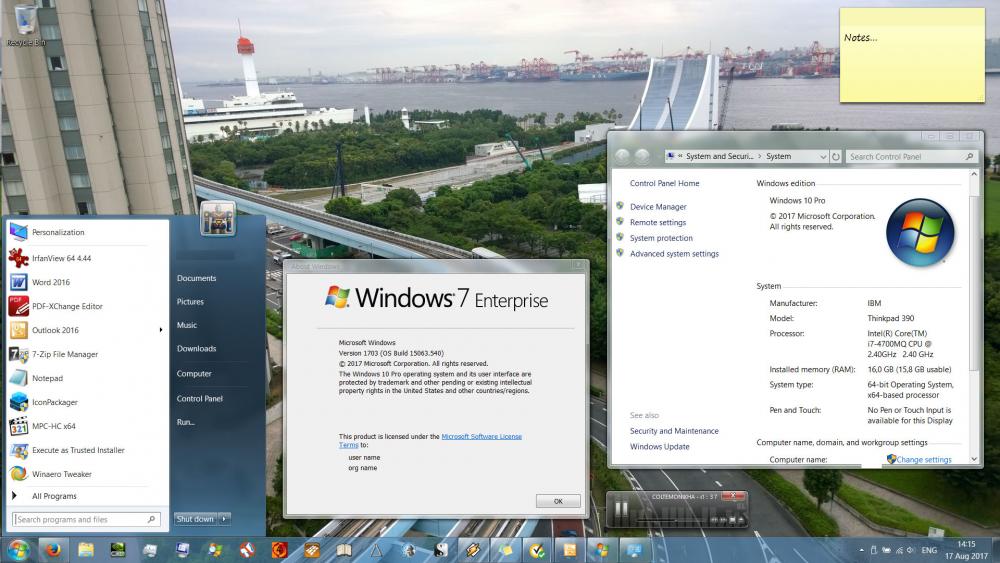Open Documents from the Start menu
This screenshot has width=1000, height=563.
click(196, 278)
